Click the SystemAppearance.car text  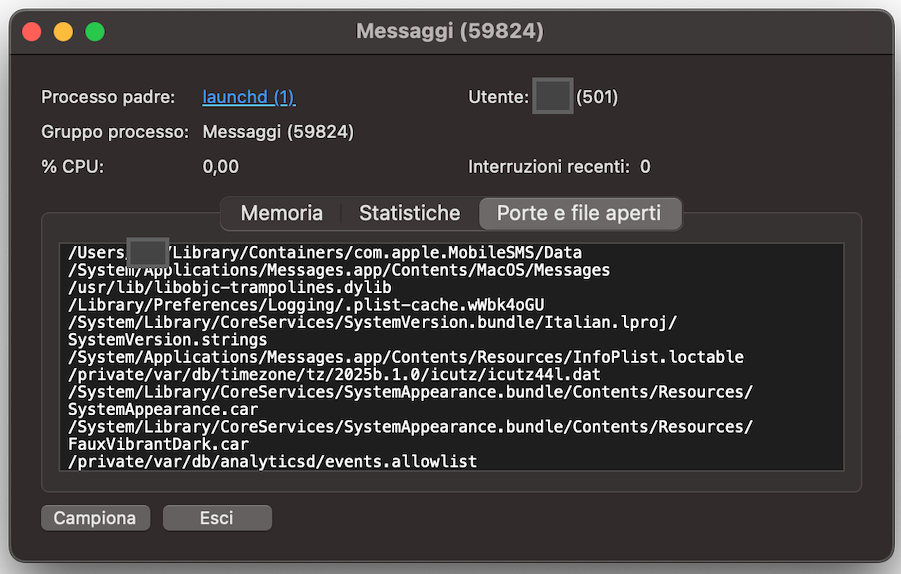(163, 409)
